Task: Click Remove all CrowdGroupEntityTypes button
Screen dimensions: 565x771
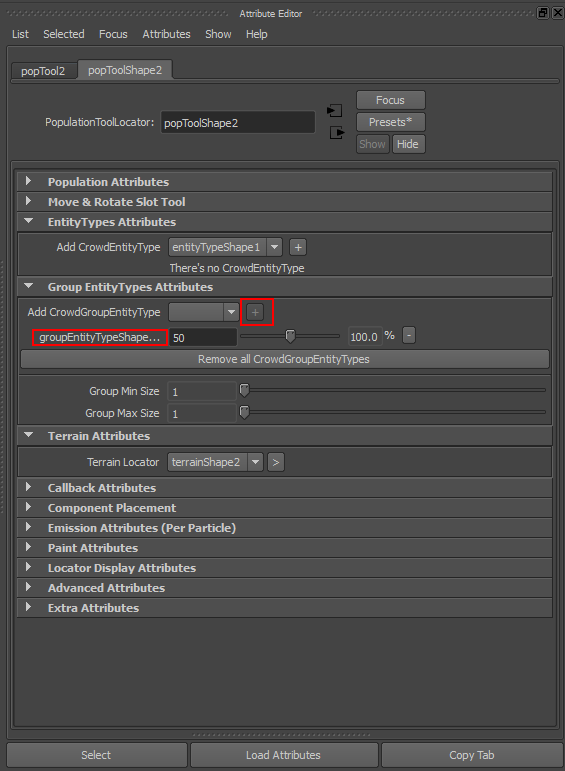Action: [285, 359]
